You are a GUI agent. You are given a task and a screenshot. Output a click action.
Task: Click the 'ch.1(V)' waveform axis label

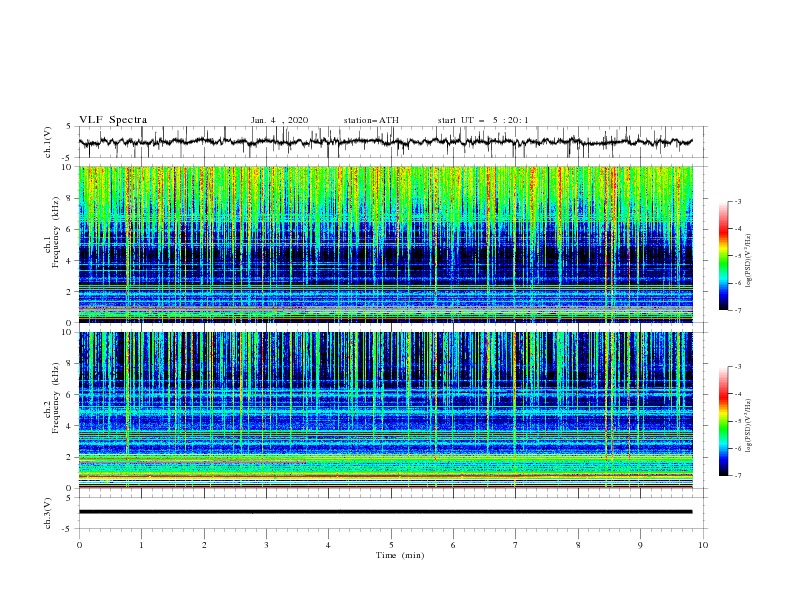[48, 142]
